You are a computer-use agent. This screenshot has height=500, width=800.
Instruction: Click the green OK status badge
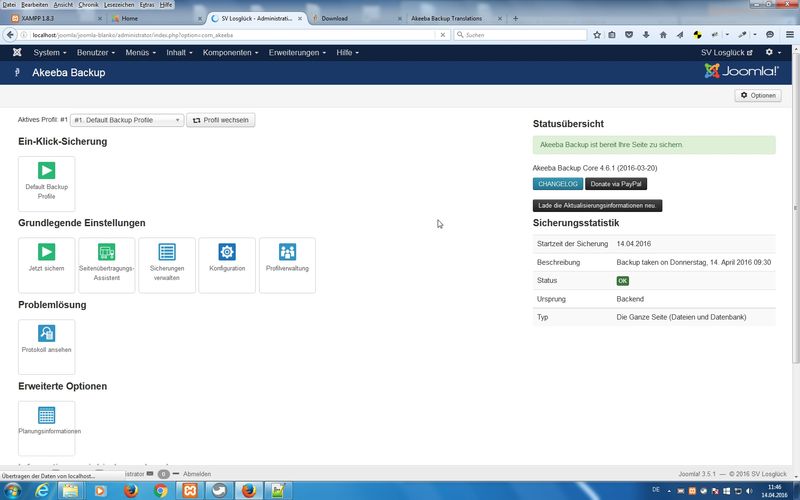tap(622, 281)
